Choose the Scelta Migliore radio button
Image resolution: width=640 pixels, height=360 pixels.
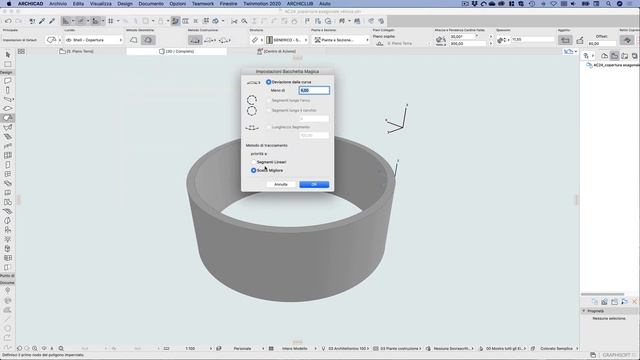[253, 170]
